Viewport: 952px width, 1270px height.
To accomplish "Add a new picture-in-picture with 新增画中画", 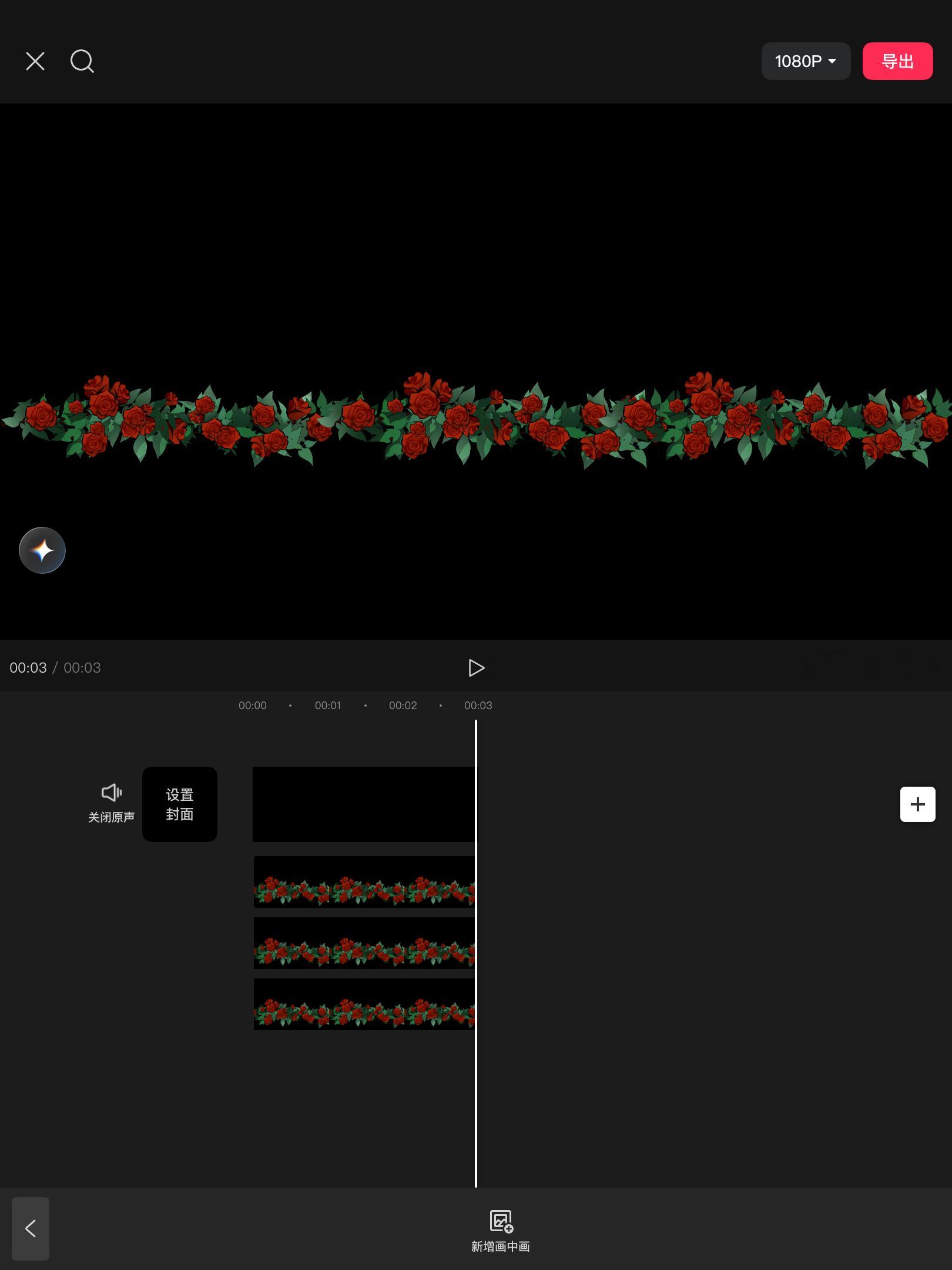I will click(501, 1231).
